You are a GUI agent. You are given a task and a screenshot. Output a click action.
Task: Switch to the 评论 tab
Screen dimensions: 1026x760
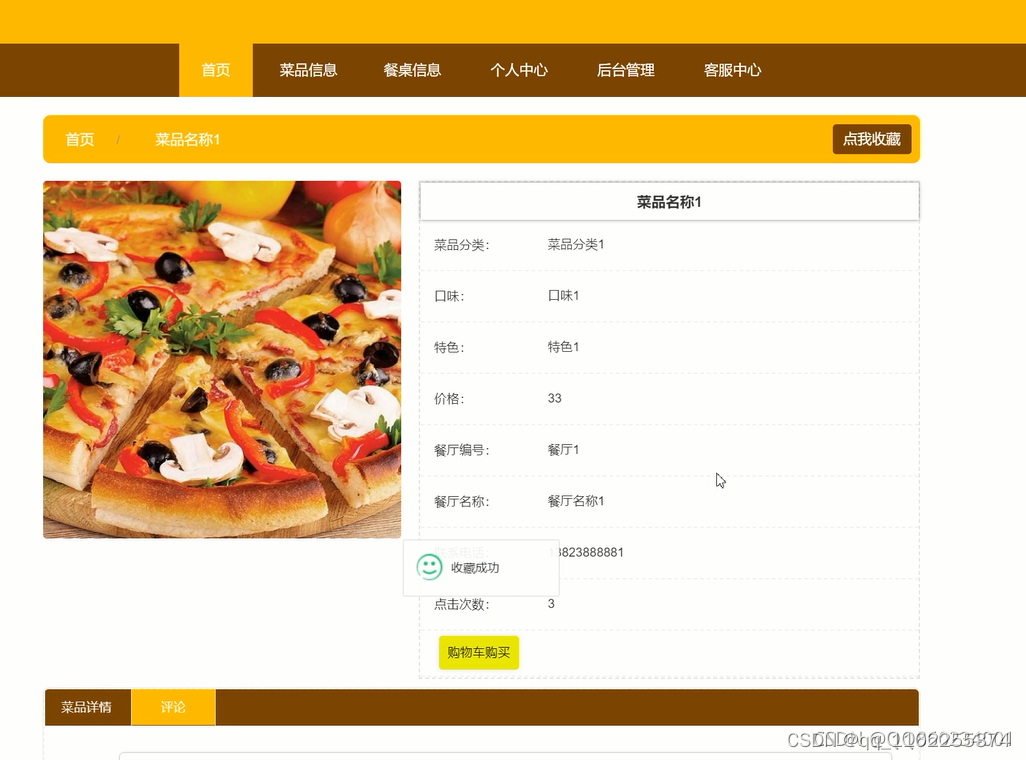[x=173, y=707]
